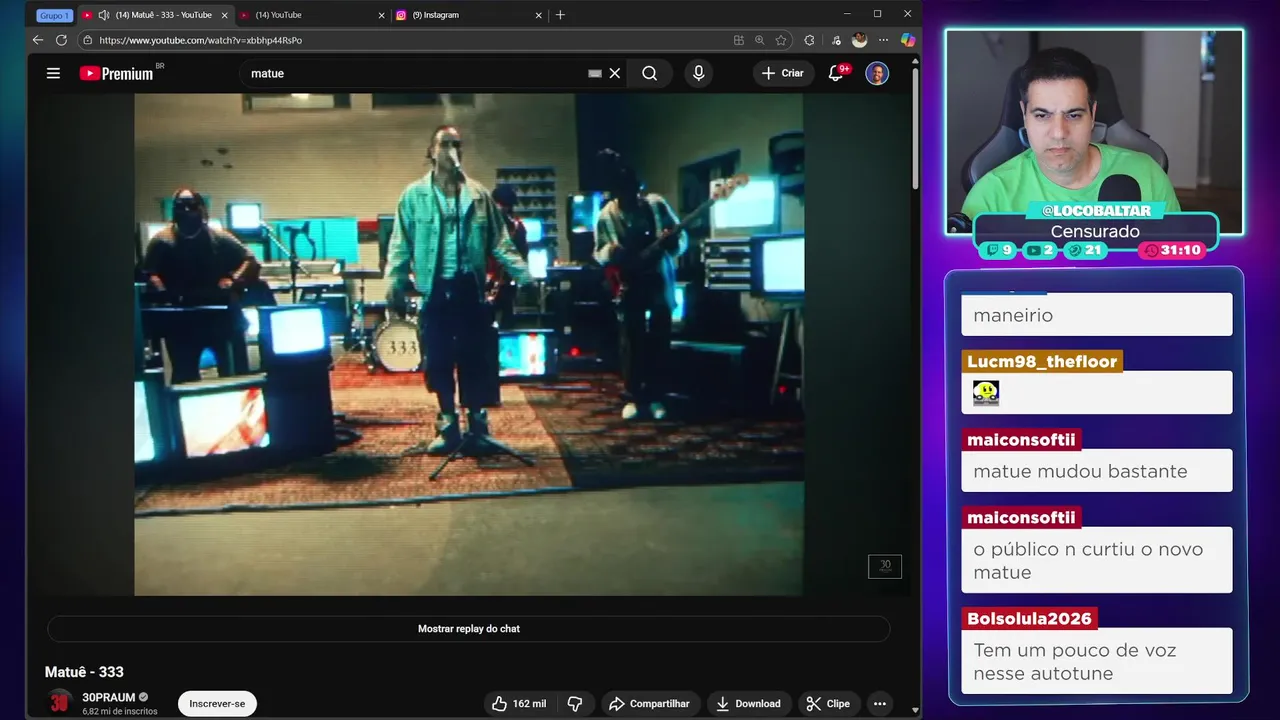Open more actions three-dots under video
Image resolution: width=1280 pixels, height=720 pixels.
[x=880, y=704]
